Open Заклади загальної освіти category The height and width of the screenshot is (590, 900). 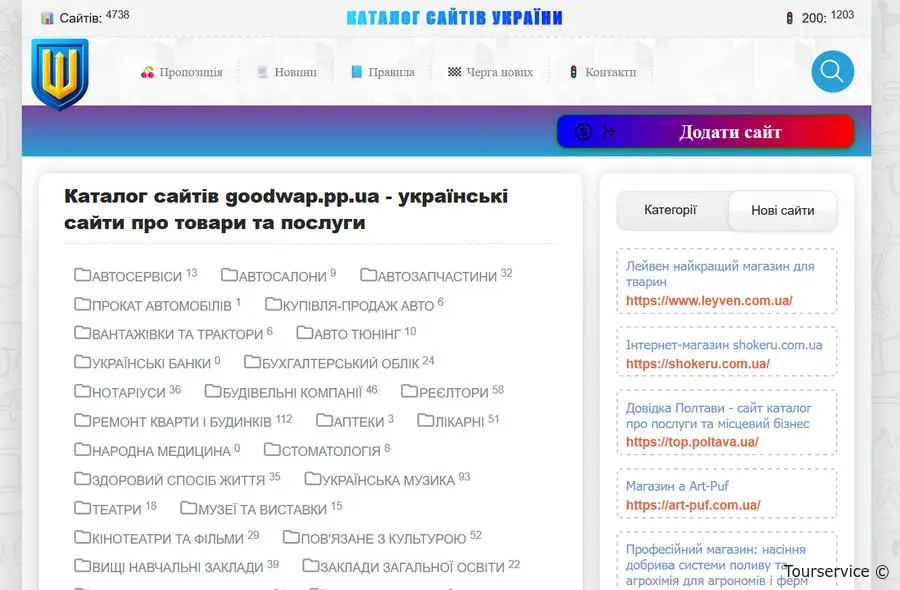(x=411, y=566)
